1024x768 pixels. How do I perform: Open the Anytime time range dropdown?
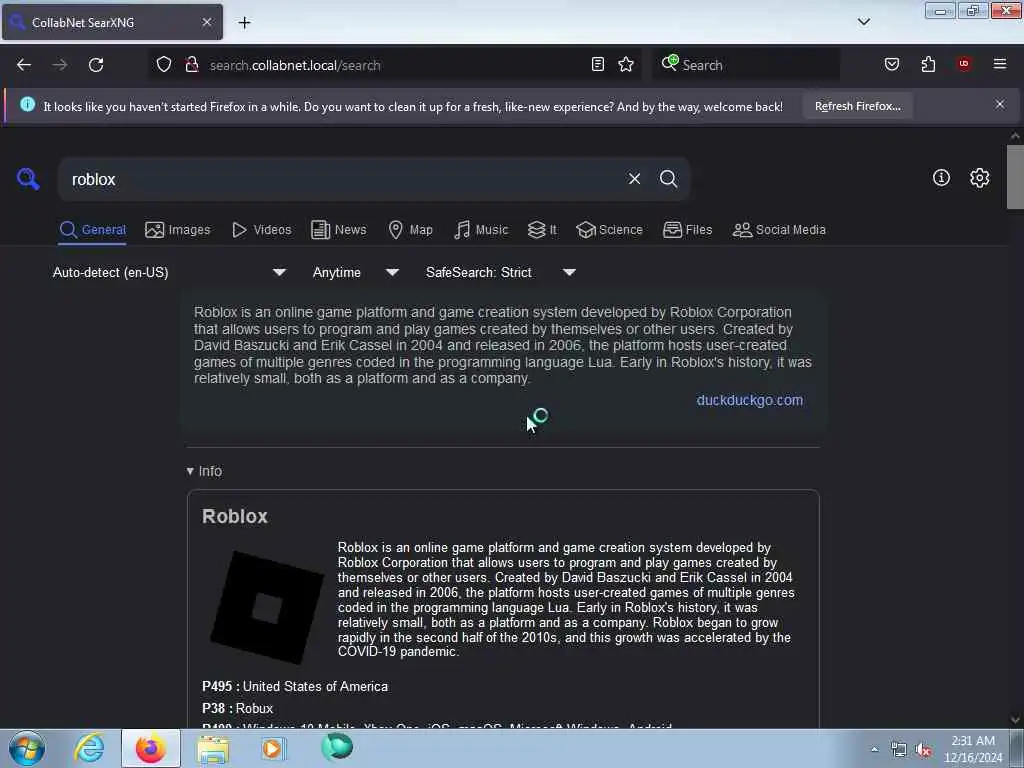point(356,272)
